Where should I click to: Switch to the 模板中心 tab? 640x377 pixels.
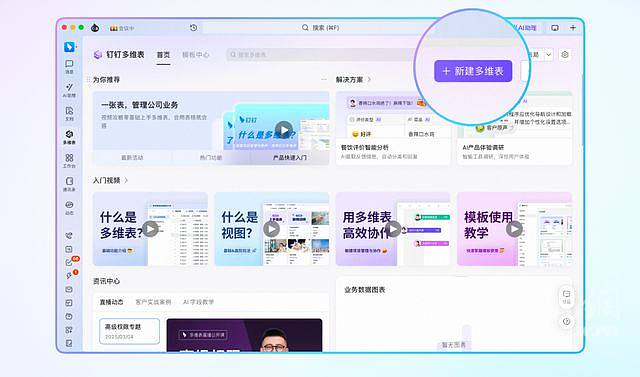196,55
